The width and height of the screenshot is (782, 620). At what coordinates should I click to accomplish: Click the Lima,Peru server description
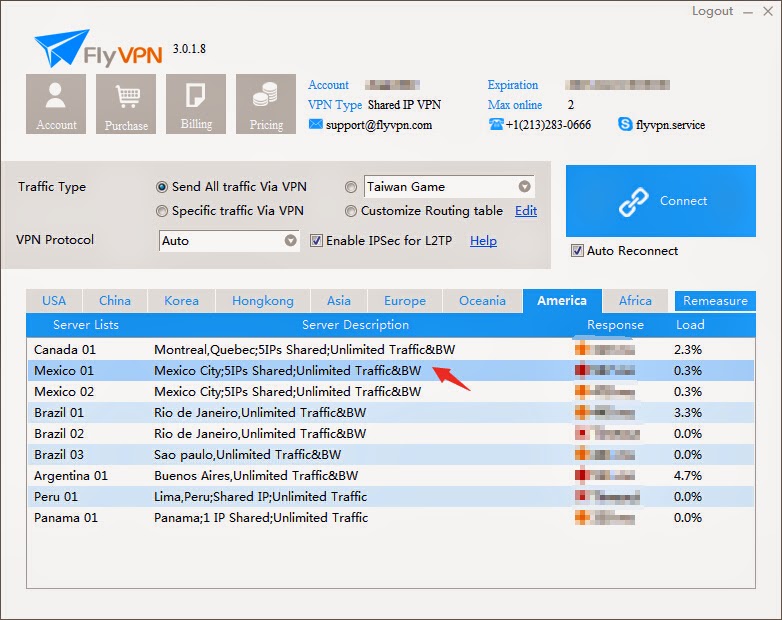pyautogui.click(x=260, y=497)
